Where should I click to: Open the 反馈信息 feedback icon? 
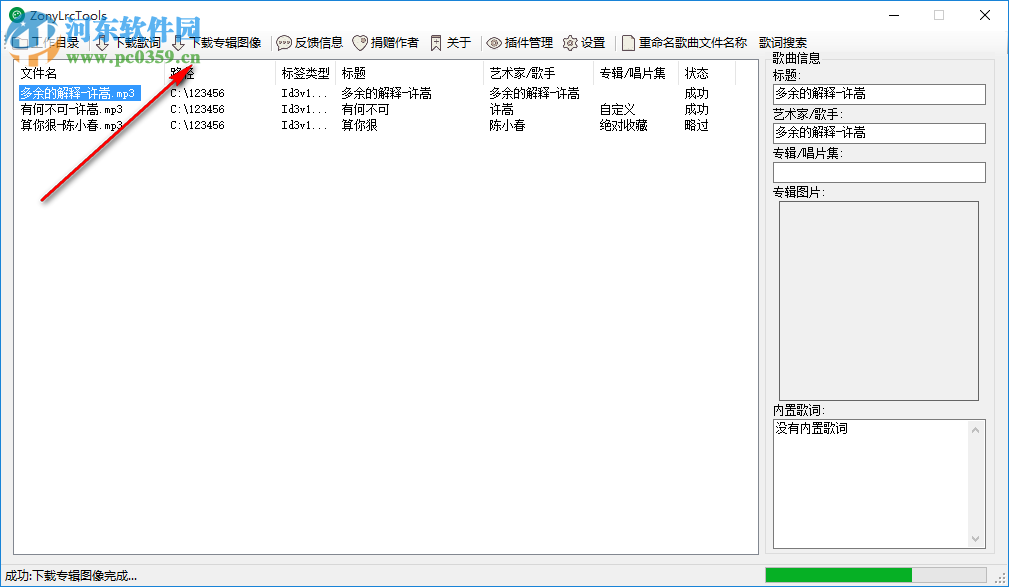(314, 42)
